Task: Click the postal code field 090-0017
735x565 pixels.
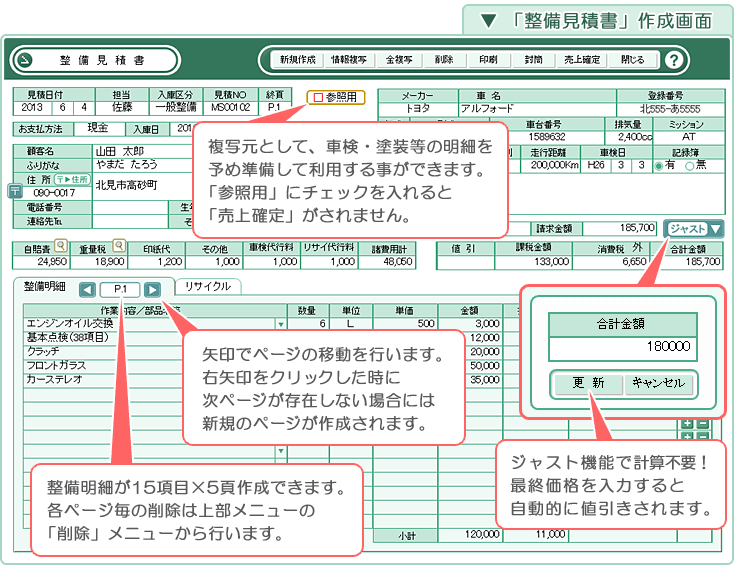Action: [54, 193]
